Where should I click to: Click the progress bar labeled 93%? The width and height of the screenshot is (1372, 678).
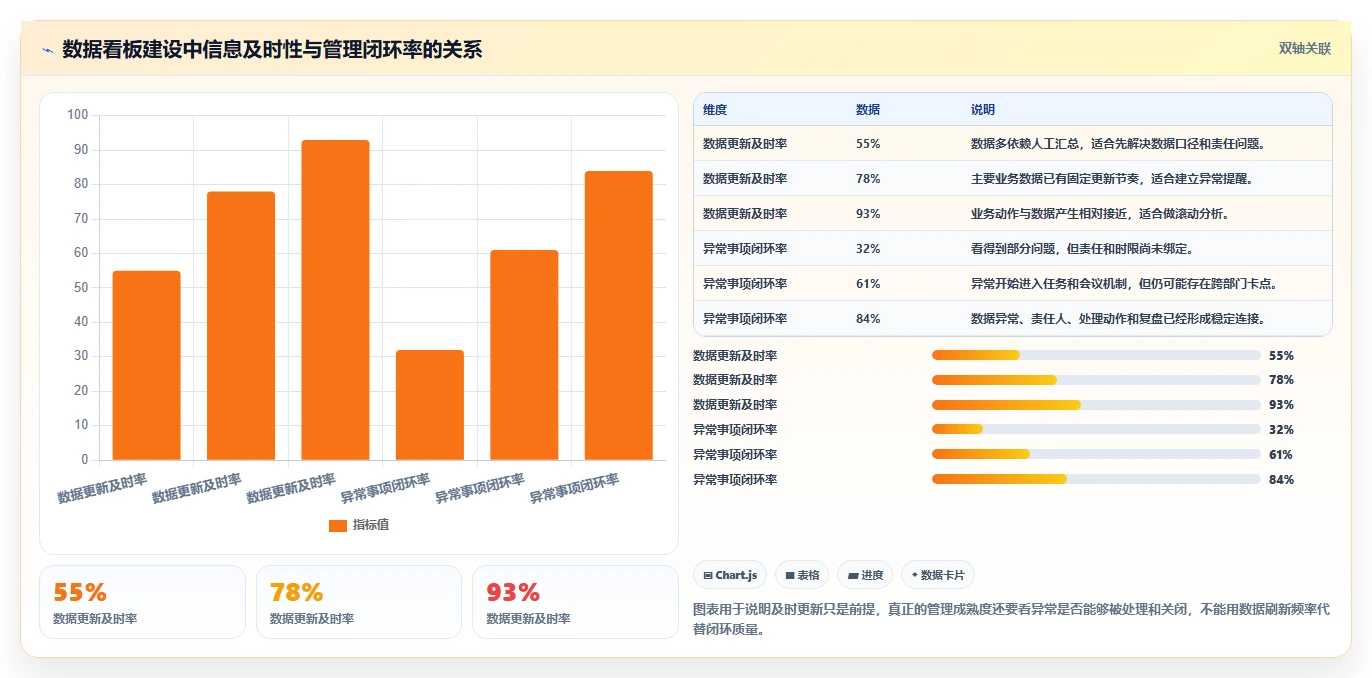click(x=1096, y=405)
